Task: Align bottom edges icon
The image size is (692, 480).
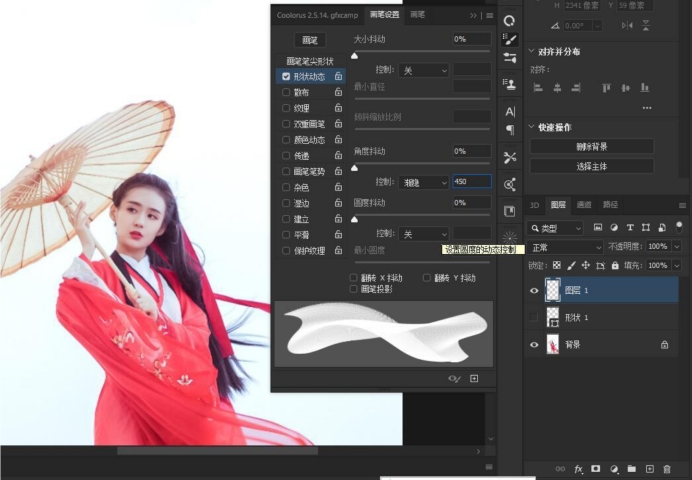Action: (645, 87)
